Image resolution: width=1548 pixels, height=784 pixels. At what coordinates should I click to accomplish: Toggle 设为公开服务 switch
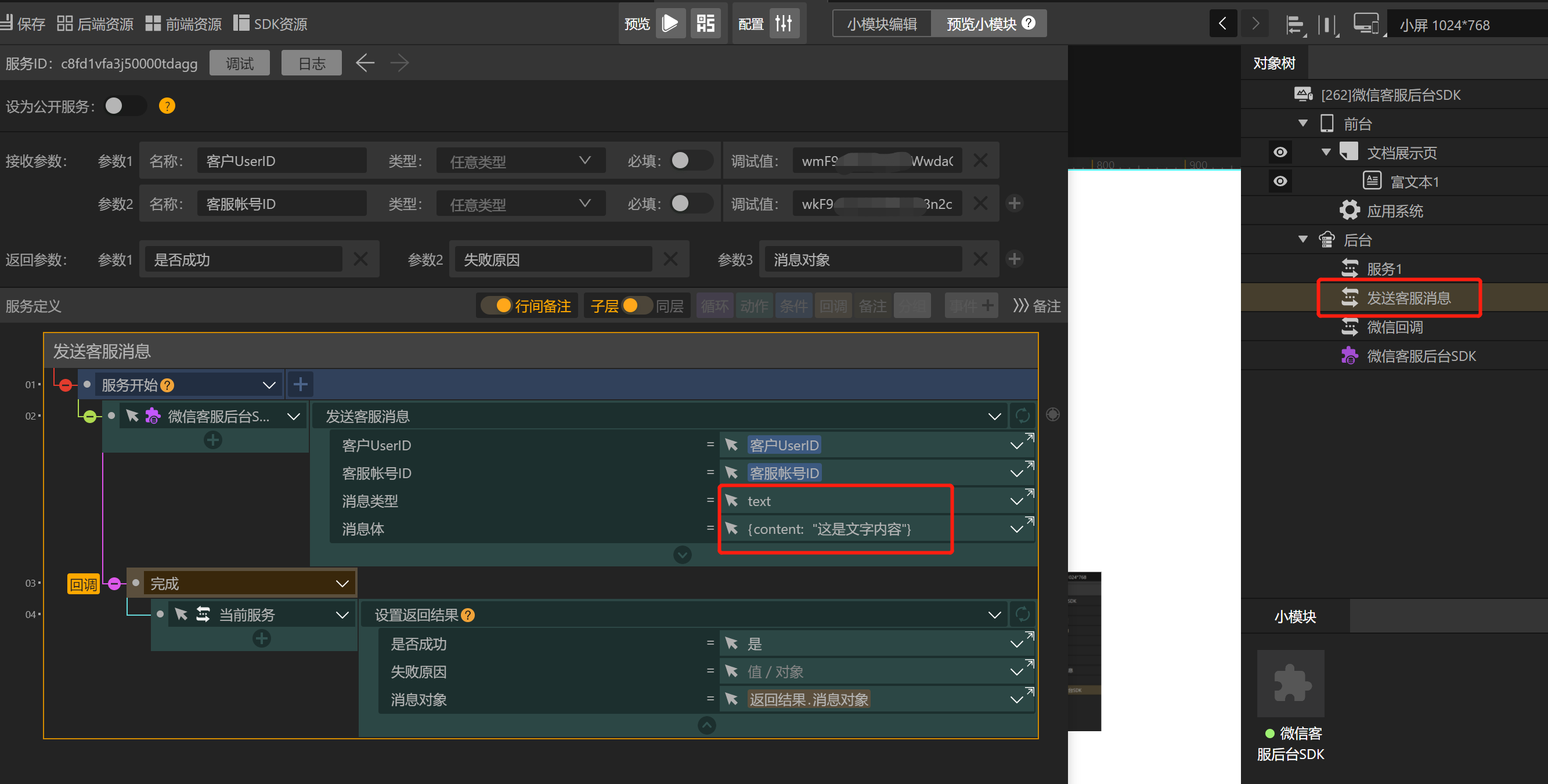pyautogui.click(x=124, y=106)
